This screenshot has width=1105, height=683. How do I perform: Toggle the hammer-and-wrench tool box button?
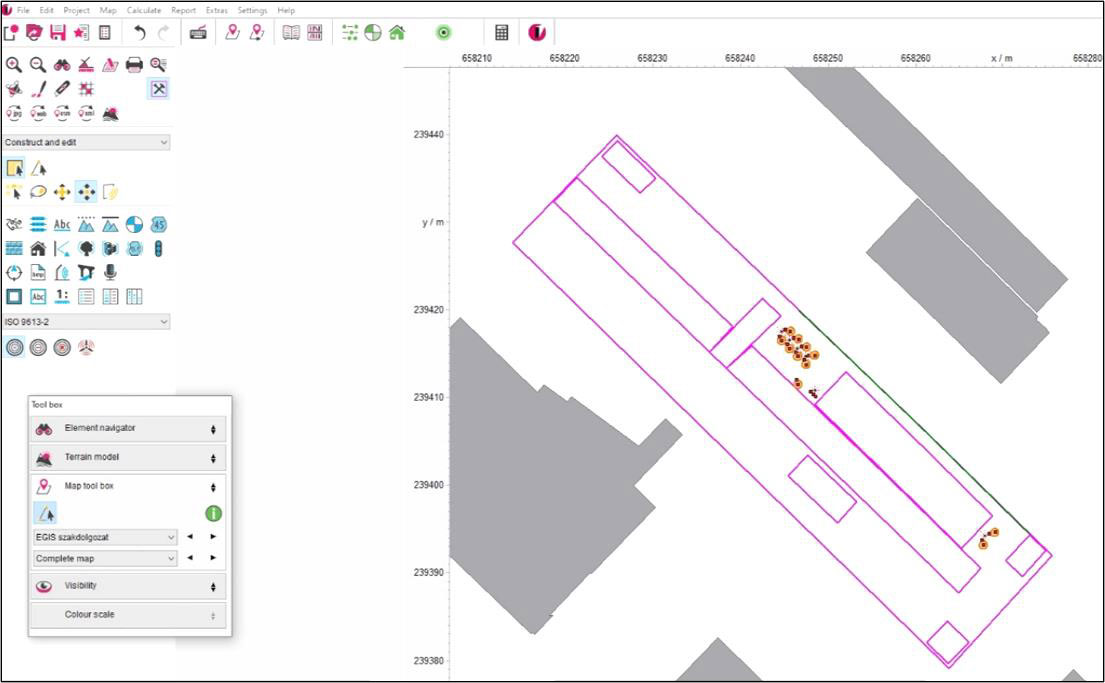pyautogui.click(x=158, y=89)
